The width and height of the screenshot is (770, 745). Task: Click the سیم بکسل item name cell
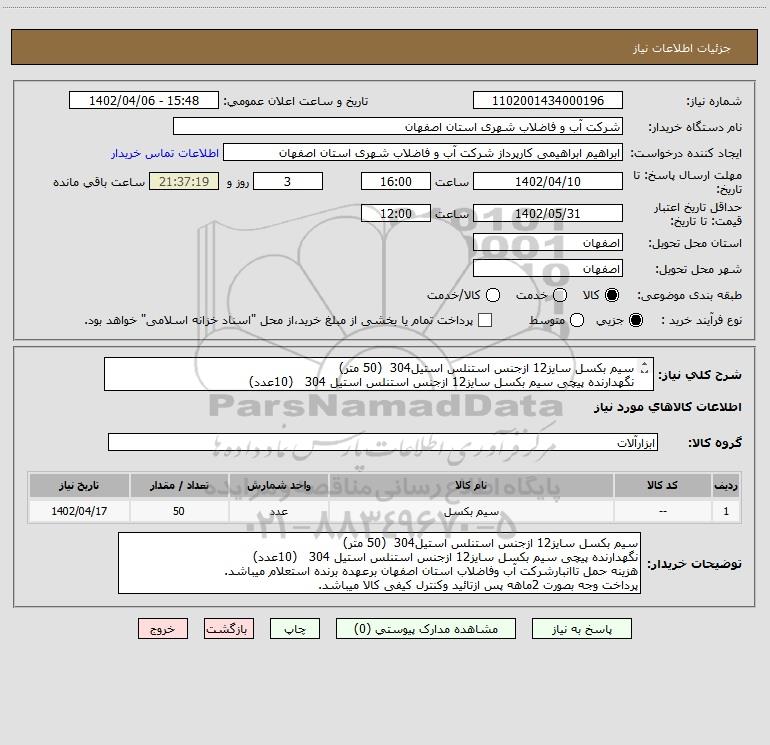[x=471, y=511]
